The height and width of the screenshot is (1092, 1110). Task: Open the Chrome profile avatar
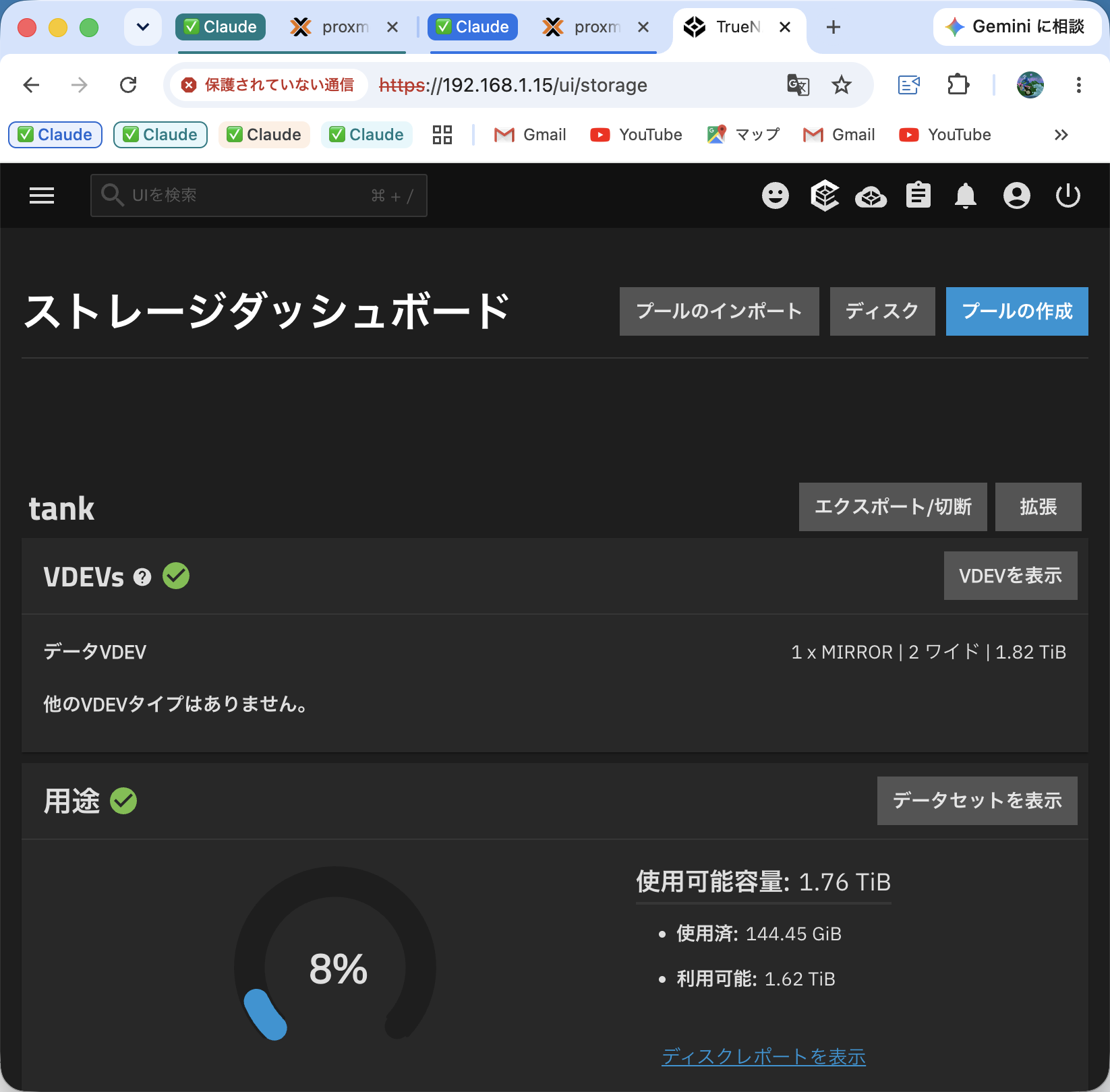(x=1030, y=85)
